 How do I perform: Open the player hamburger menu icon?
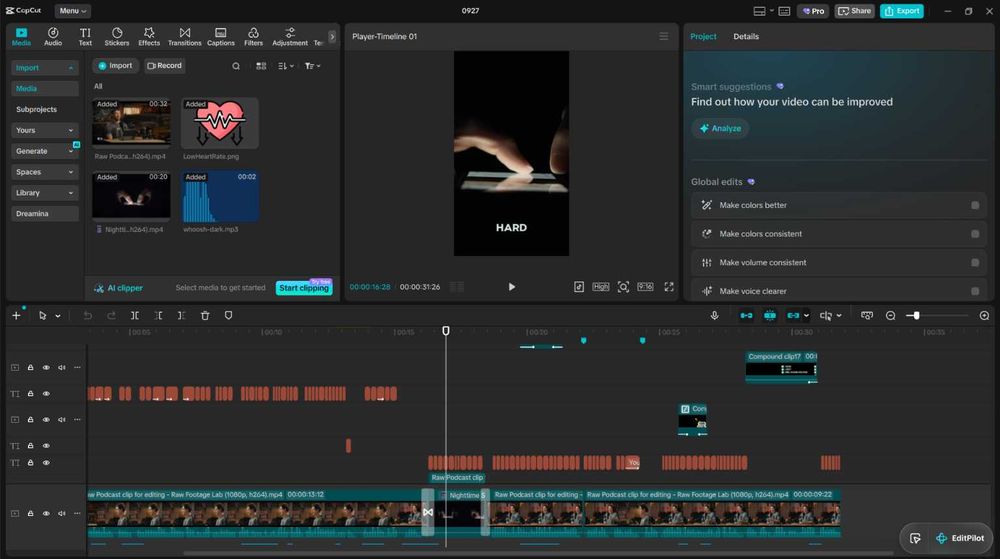pos(663,36)
